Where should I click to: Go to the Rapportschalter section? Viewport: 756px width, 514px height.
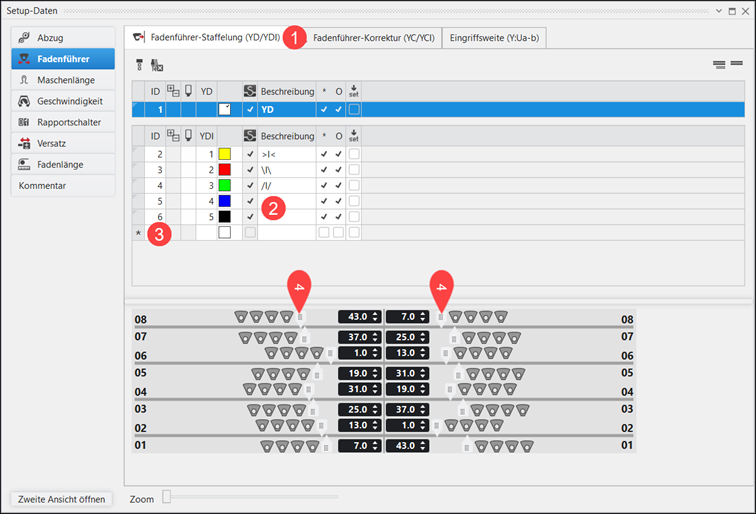click(63, 122)
